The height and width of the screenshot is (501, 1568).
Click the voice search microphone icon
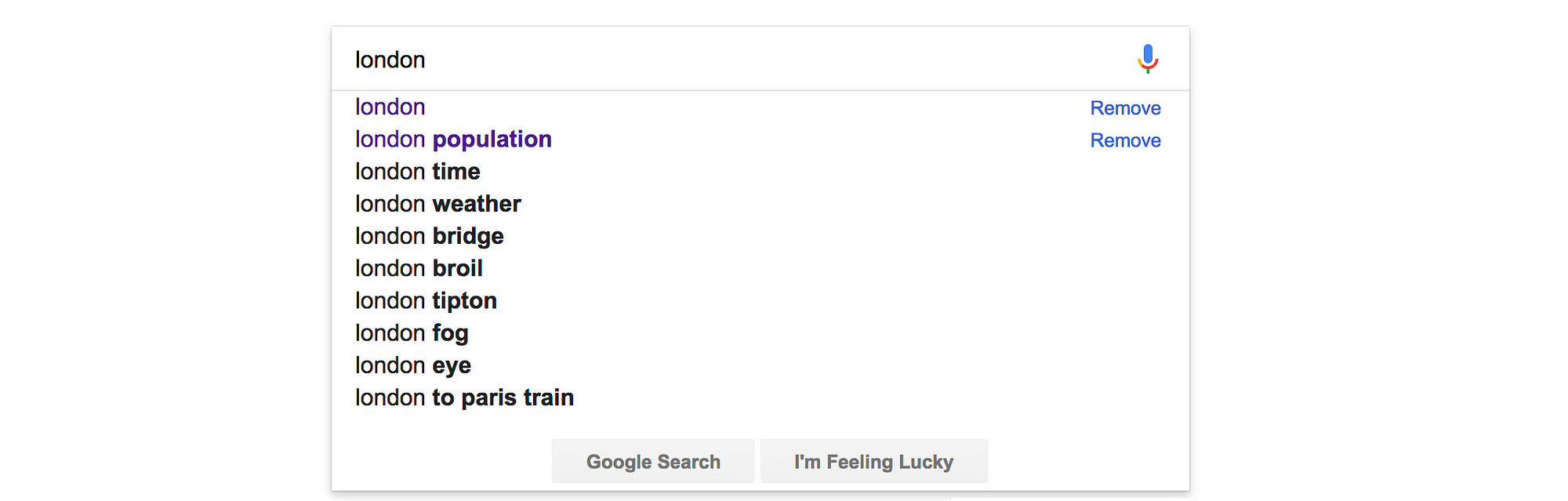(1148, 59)
